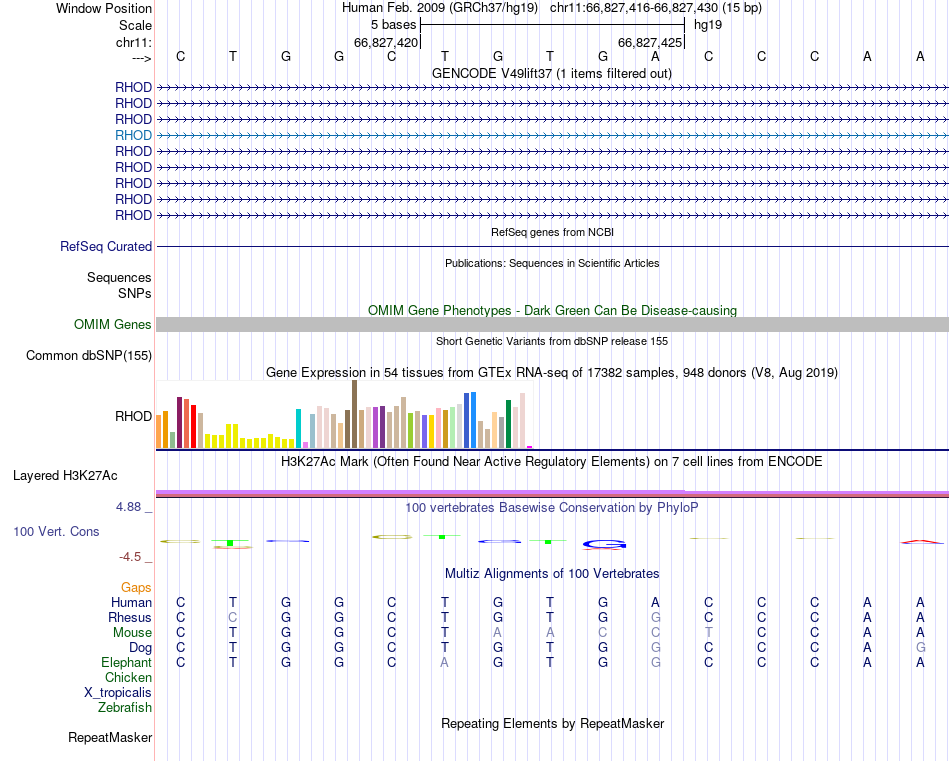Click the Sequences publications track label
This screenshot has width=950, height=761.
[x=119, y=277]
